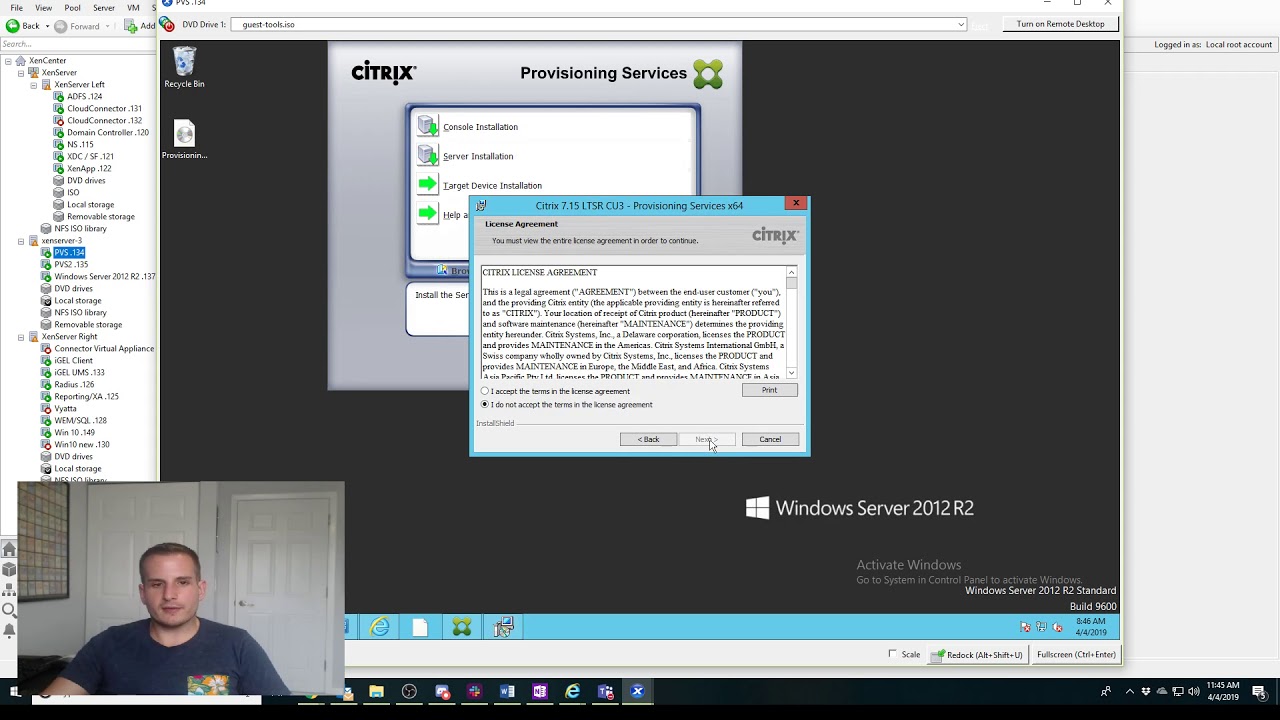The image size is (1280, 720).
Task: Click the guest network tray icon
Action: pyautogui.click(x=1042, y=627)
